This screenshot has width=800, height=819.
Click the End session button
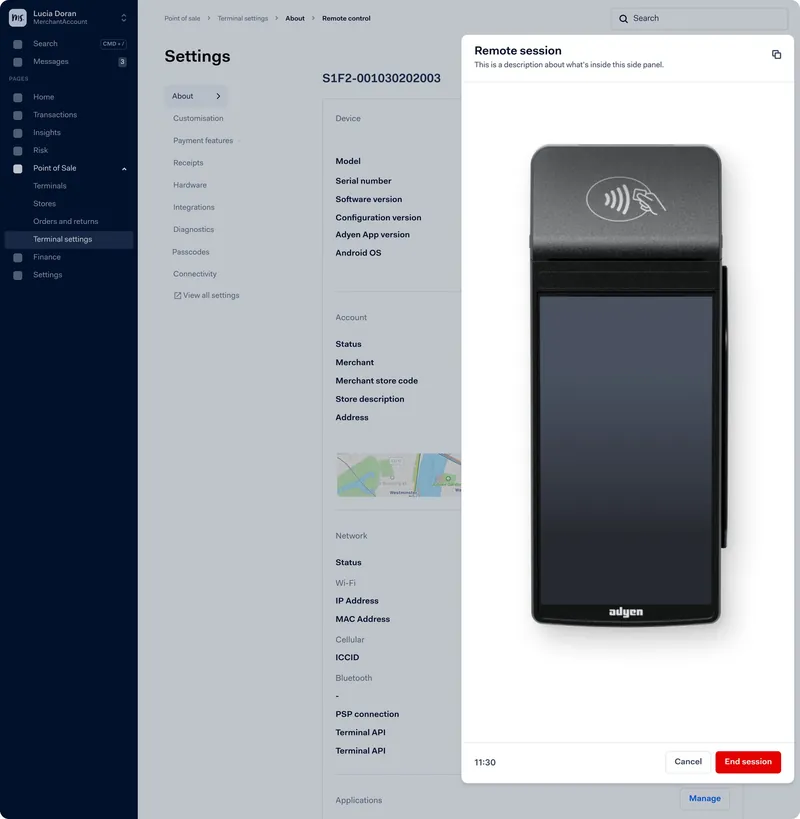point(748,762)
